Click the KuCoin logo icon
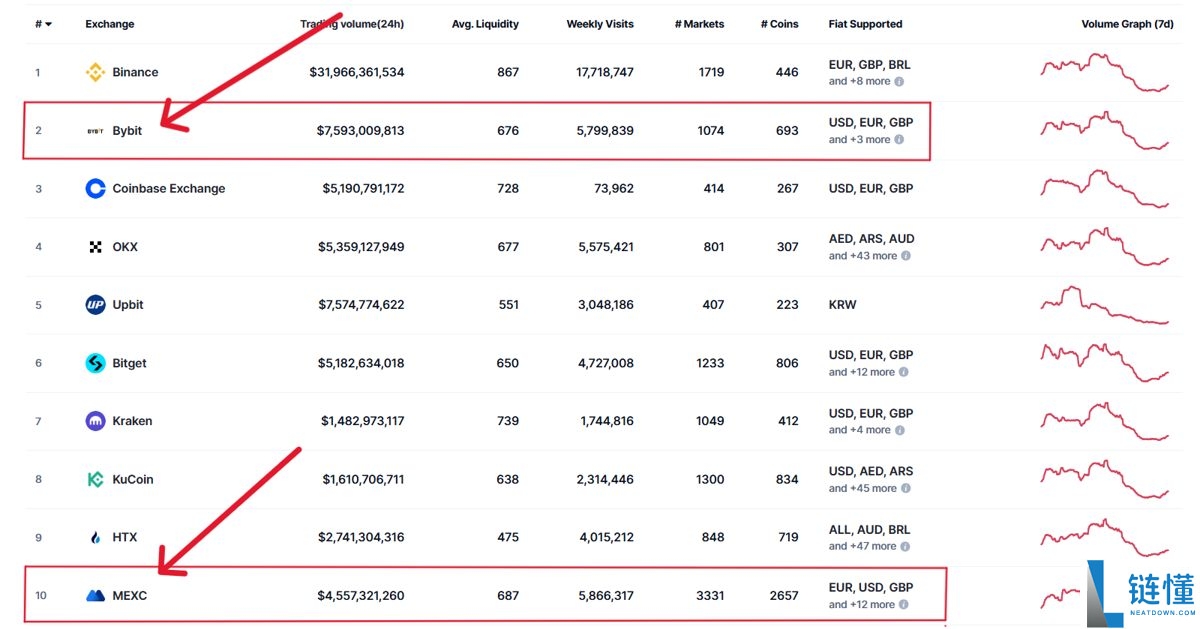This screenshot has width=1200, height=629. tap(95, 479)
